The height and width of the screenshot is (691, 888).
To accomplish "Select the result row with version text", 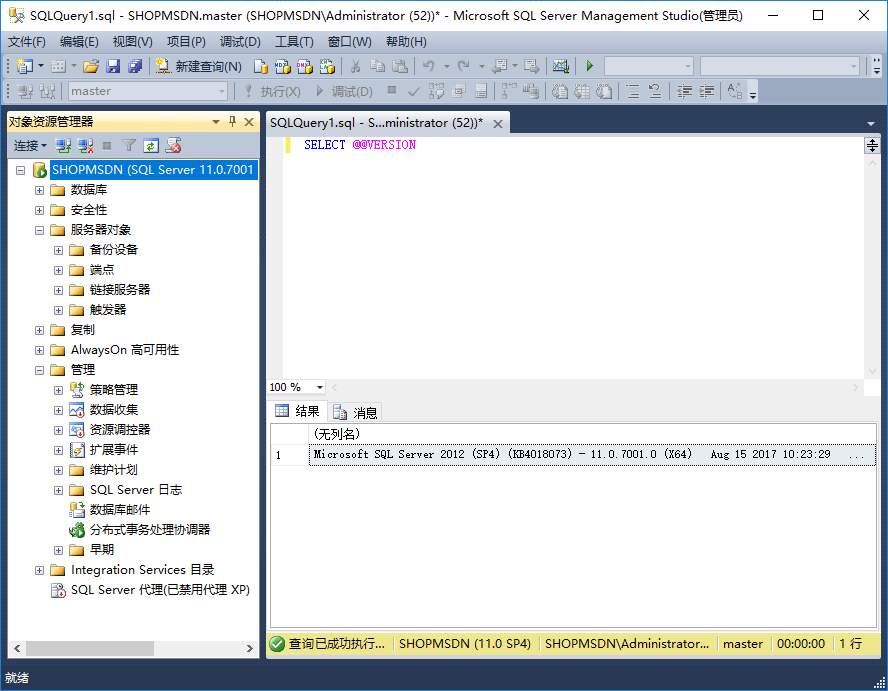I will coord(580,454).
